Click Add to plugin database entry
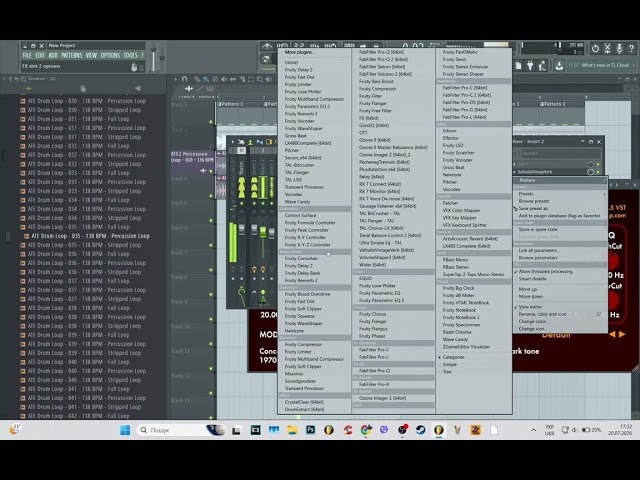This screenshot has height=480, width=640. coord(559,216)
